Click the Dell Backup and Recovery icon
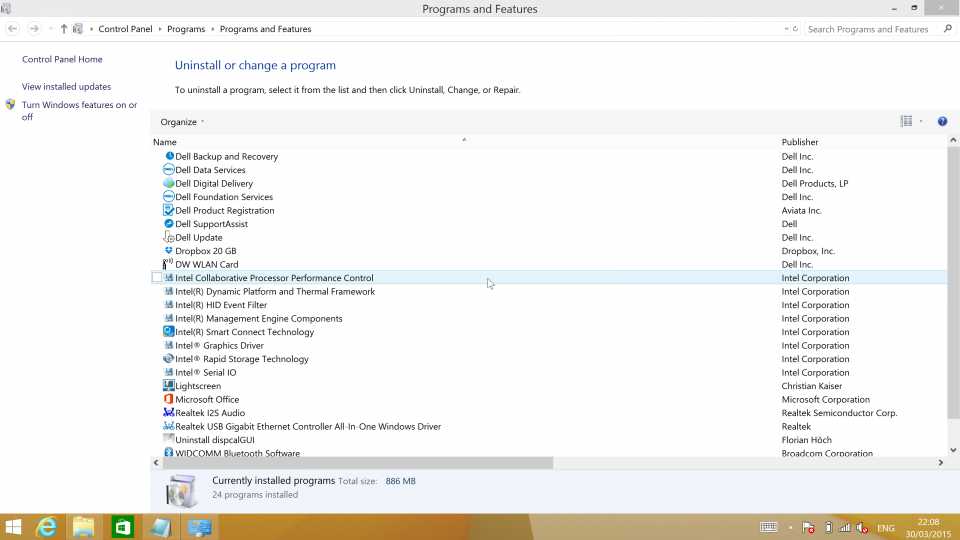The image size is (960, 540). [169, 156]
